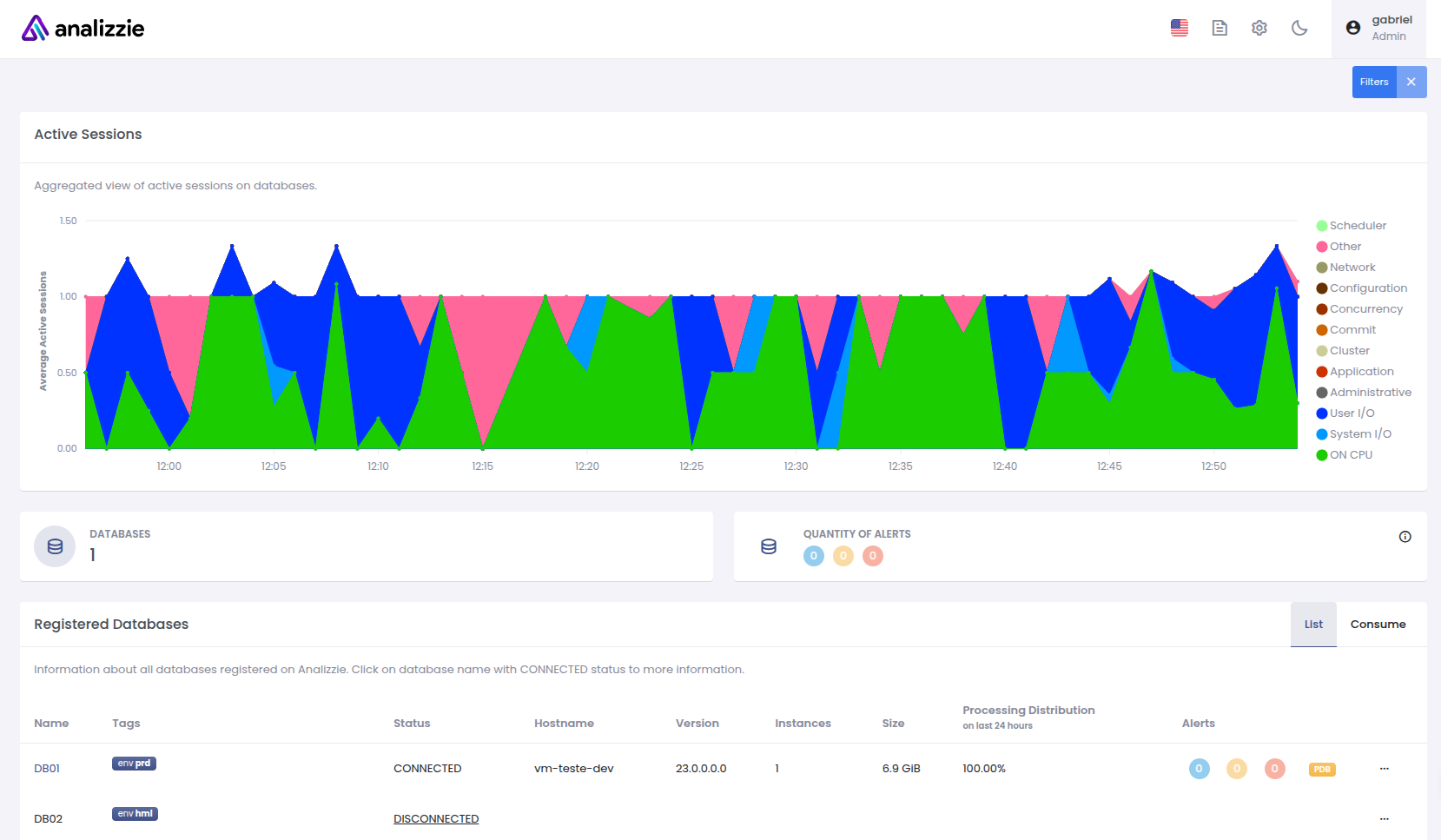Click the DISCONNECTED status link of DB02
1441x840 pixels.
point(436,819)
